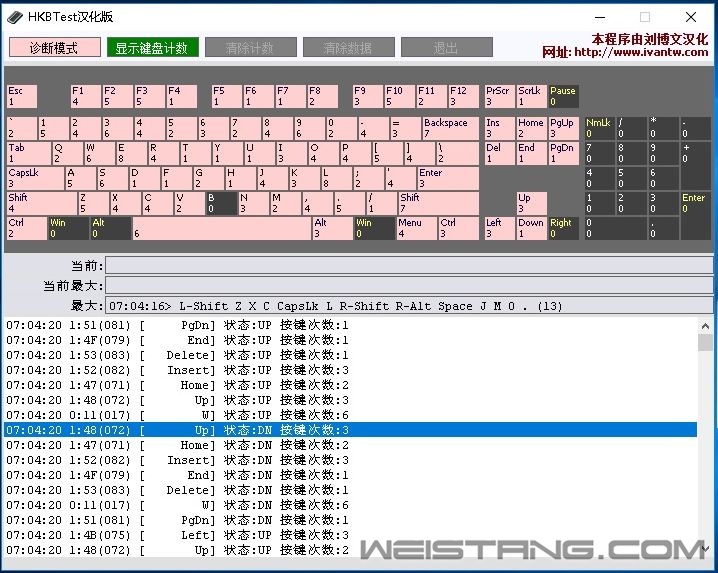This screenshot has height=573, width=718.
Task: Click the Esc key on virtual keyboard
Action: point(21,96)
